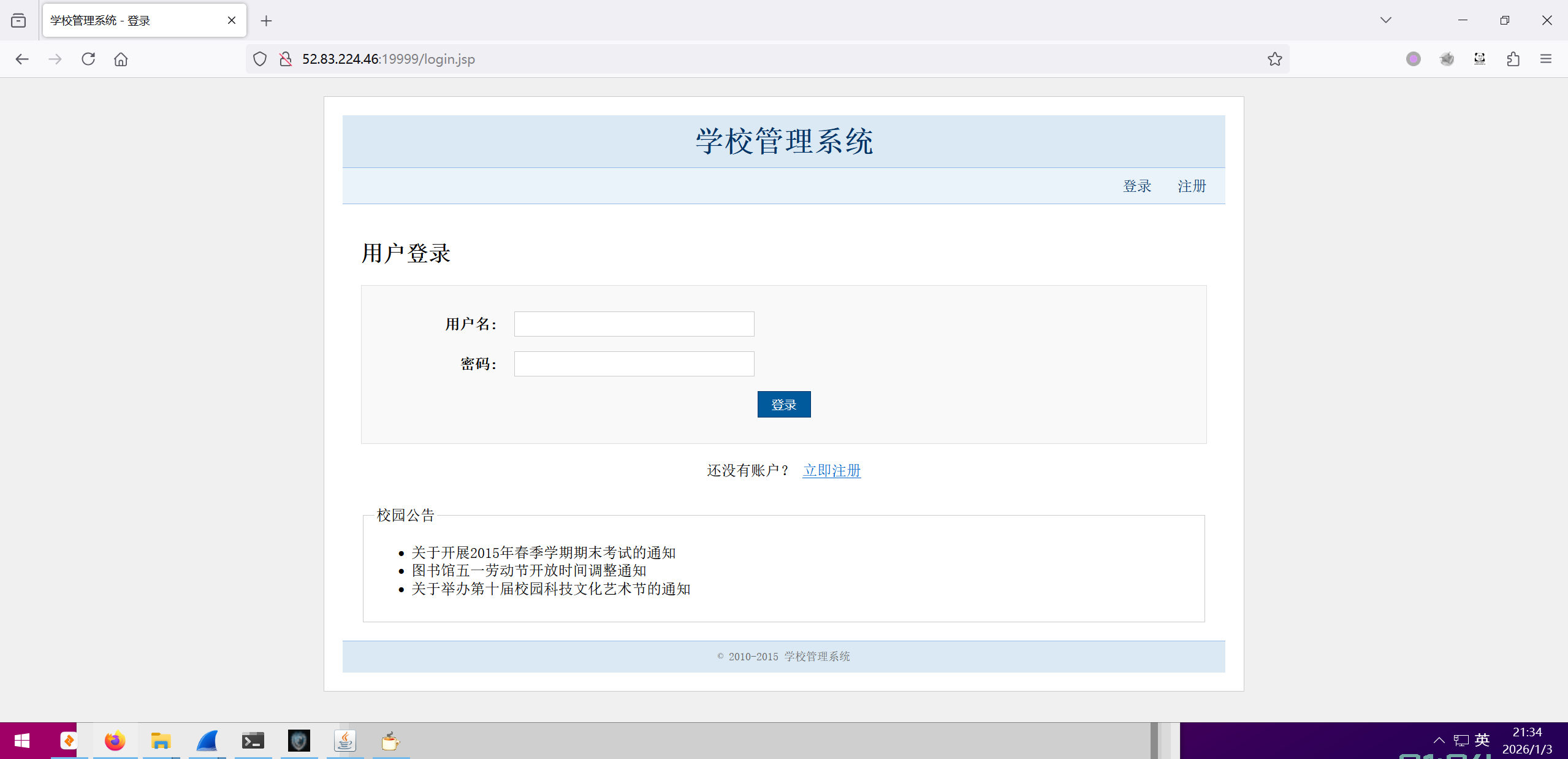The width and height of the screenshot is (1568, 759).
Task: Open the recent browsing tab overview
Action: [18, 20]
